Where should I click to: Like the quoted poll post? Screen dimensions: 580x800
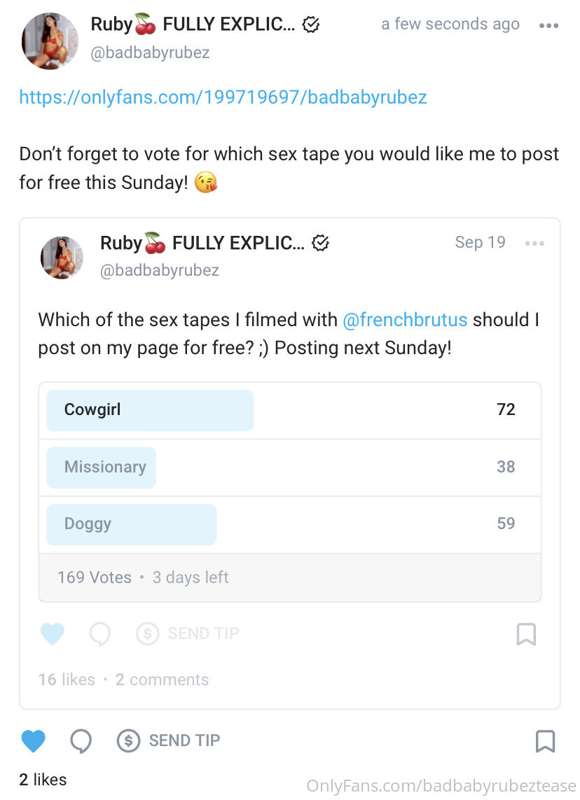[52, 634]
